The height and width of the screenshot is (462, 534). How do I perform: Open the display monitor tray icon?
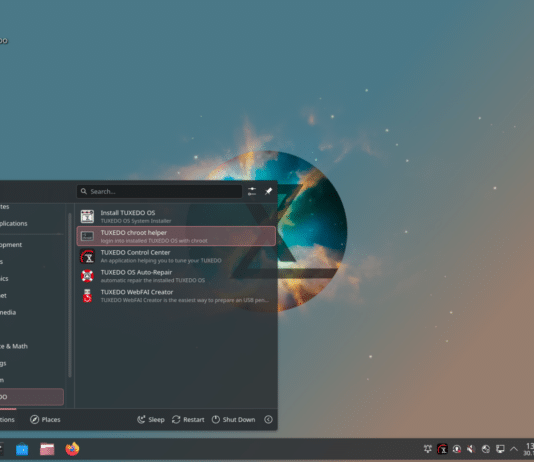(500, 449)
